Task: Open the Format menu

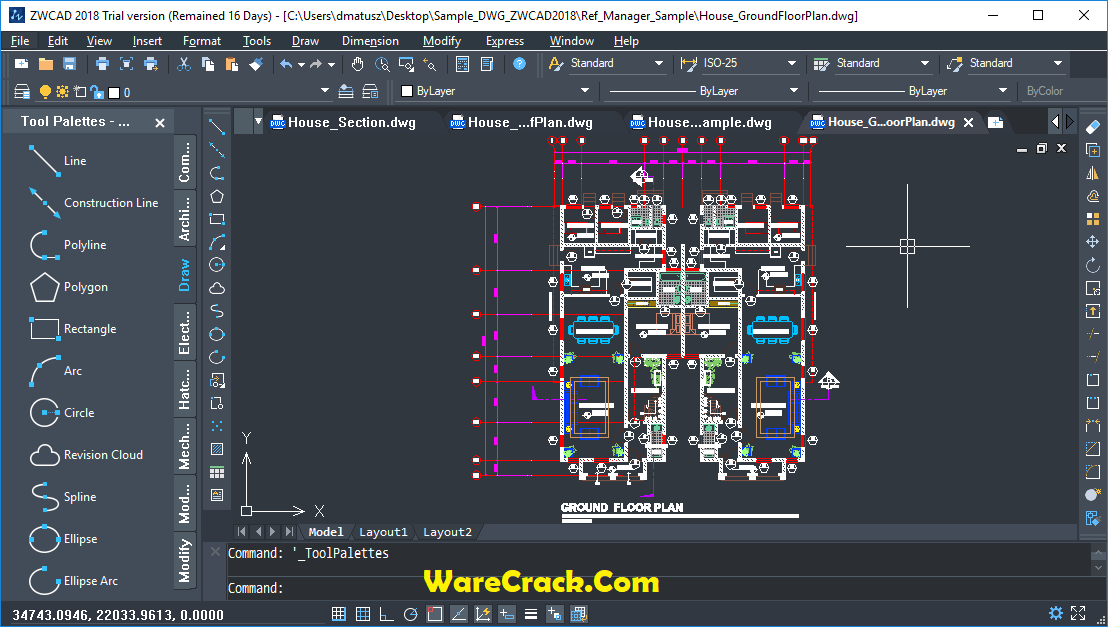Action: coord(201,41)
